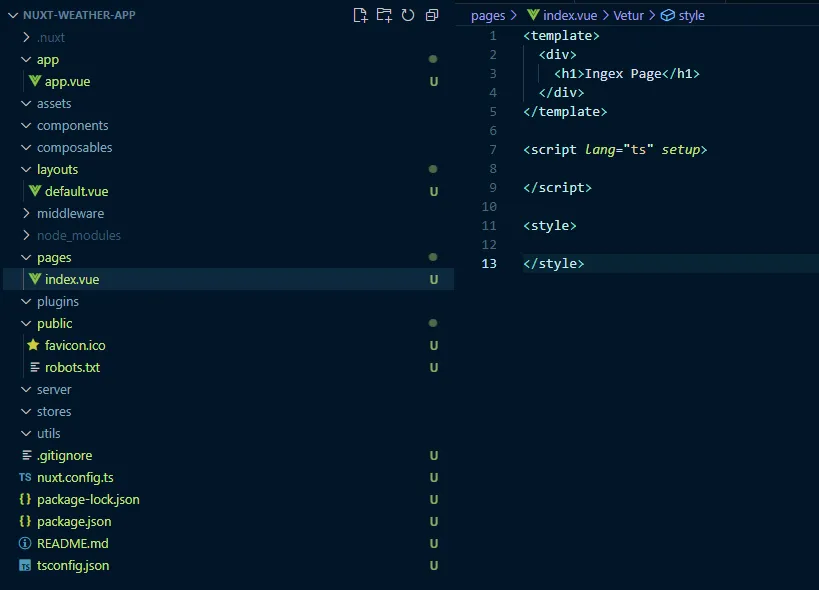Click the modified dot beside layouts folder
Screen dimensions: 819x590
pos(433,169)
